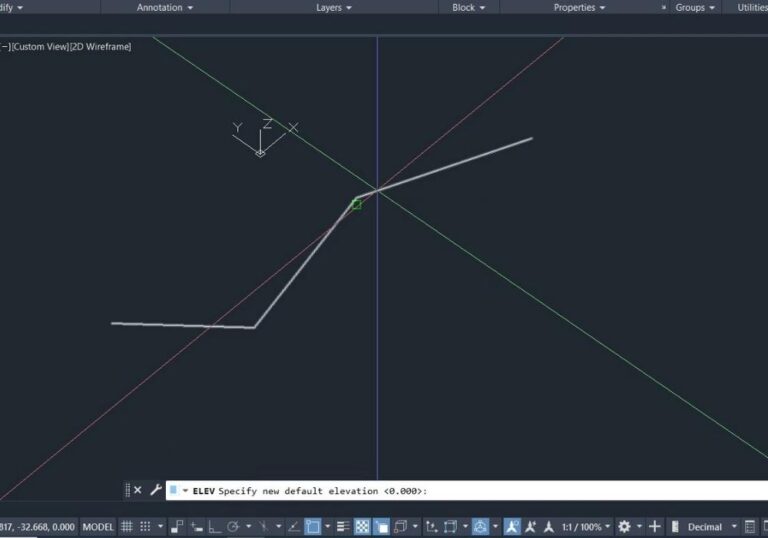The image size is (768, 538).
Task: Toggle annotation AutoScale icon
Action: click(530, 527)
